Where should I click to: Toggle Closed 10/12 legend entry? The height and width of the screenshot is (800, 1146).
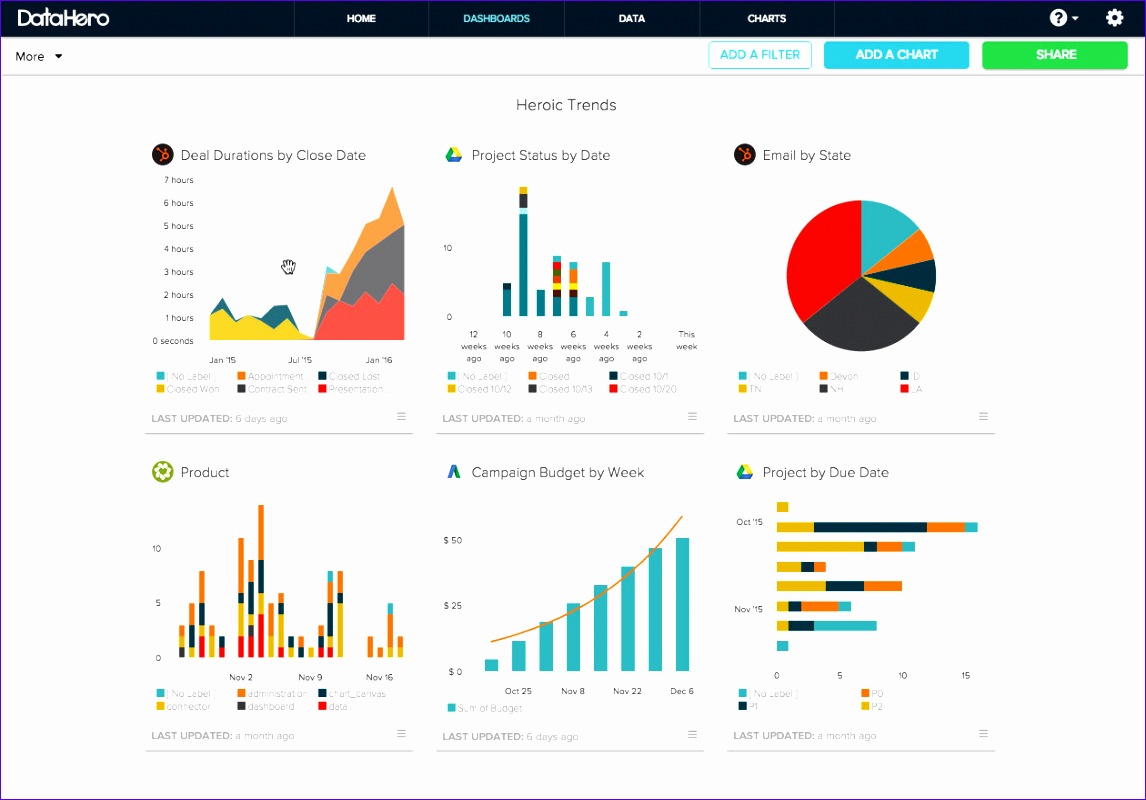(x=479, y=389)
